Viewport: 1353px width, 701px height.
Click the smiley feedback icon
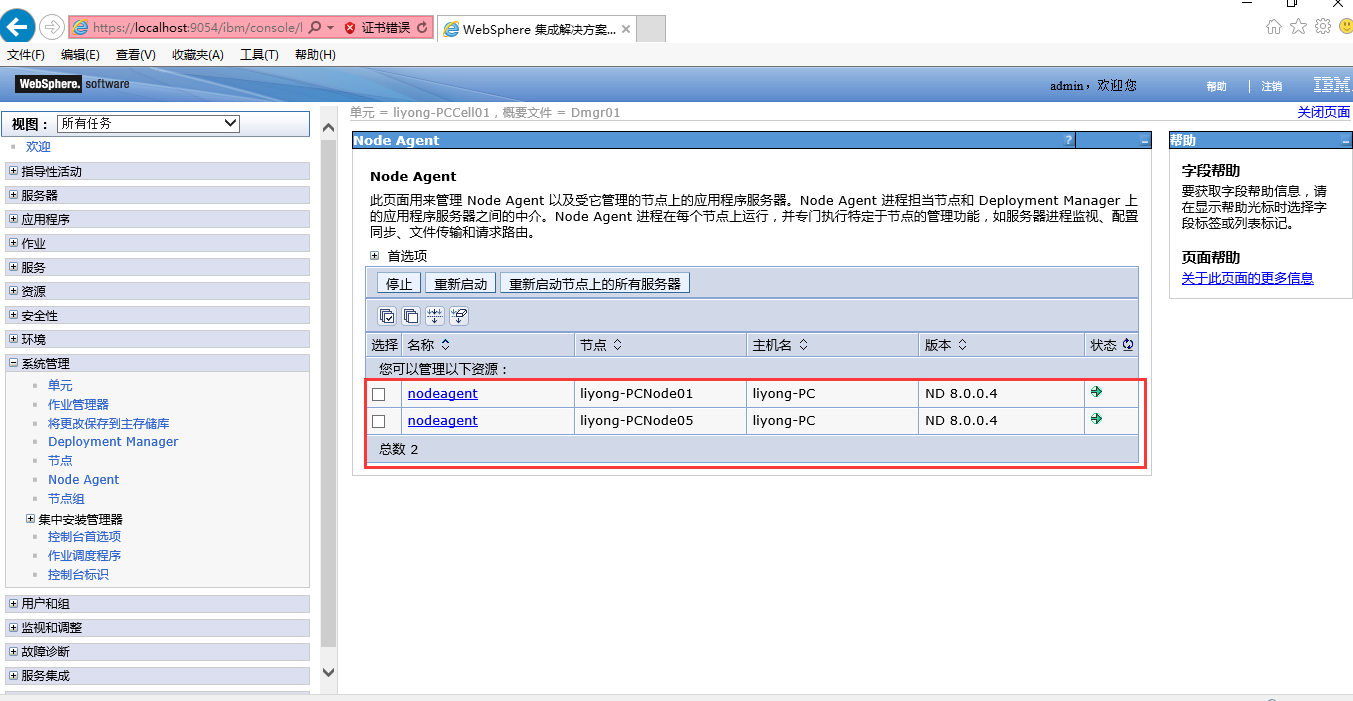coord(1345,27)
